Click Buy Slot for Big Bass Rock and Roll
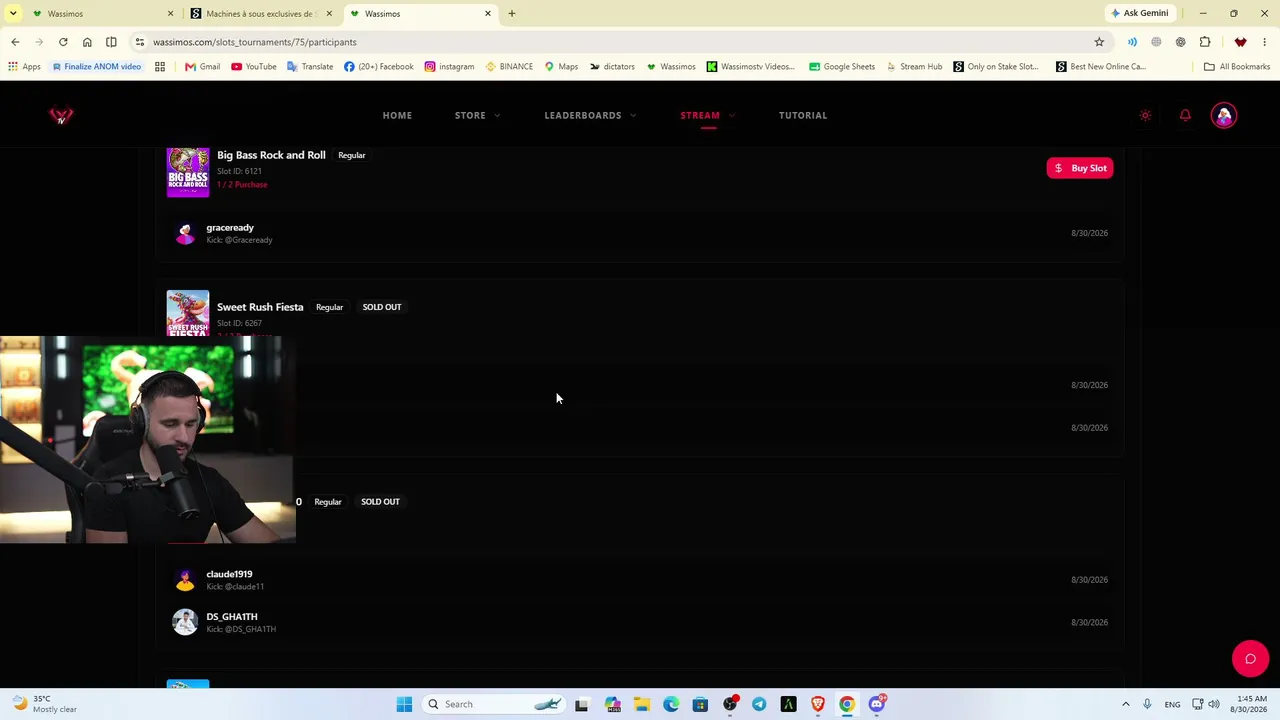 [x=1080, y=168]
